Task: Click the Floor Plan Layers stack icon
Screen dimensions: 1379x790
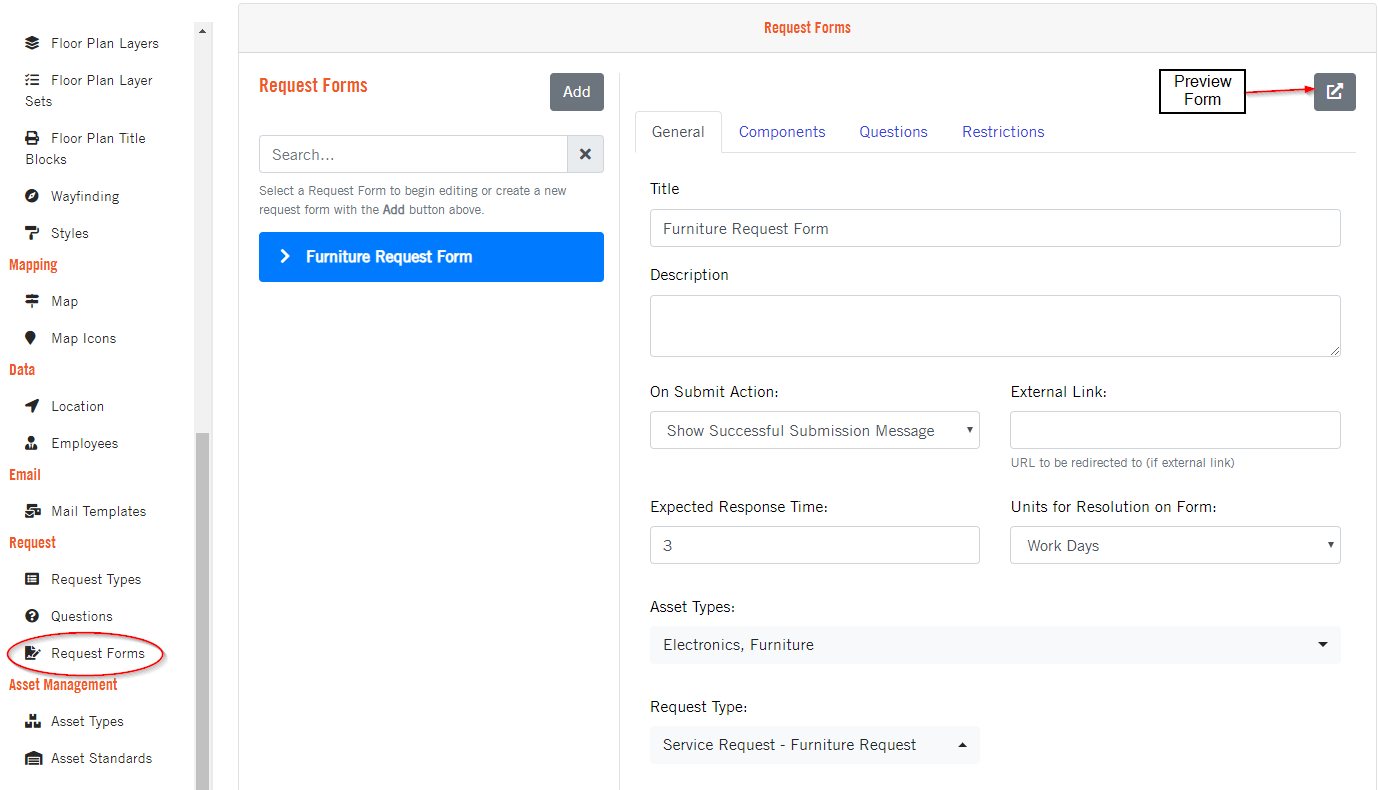Action: [x=33, y=43]
